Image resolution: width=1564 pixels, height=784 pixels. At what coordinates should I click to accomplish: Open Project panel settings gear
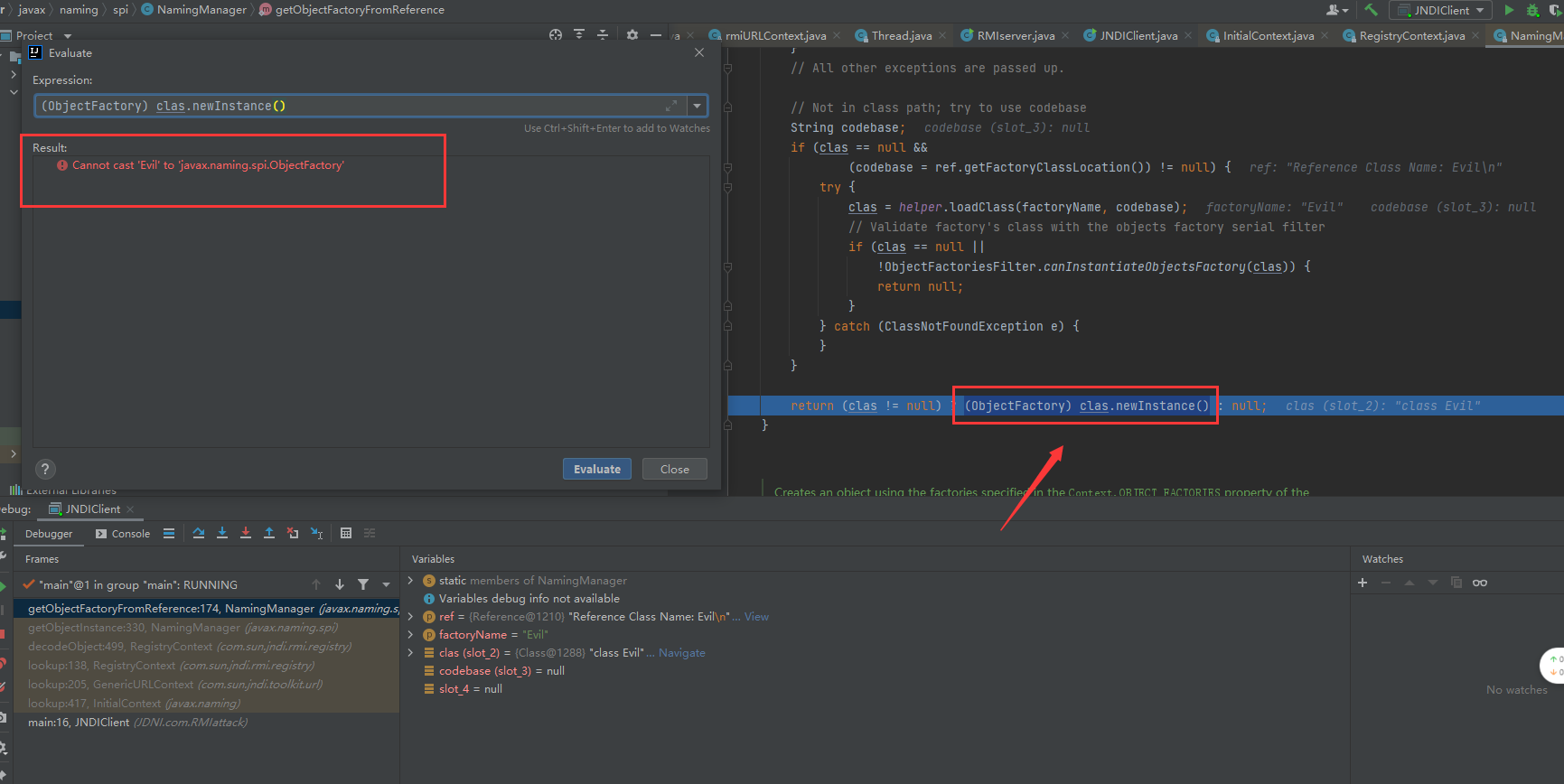632,35
